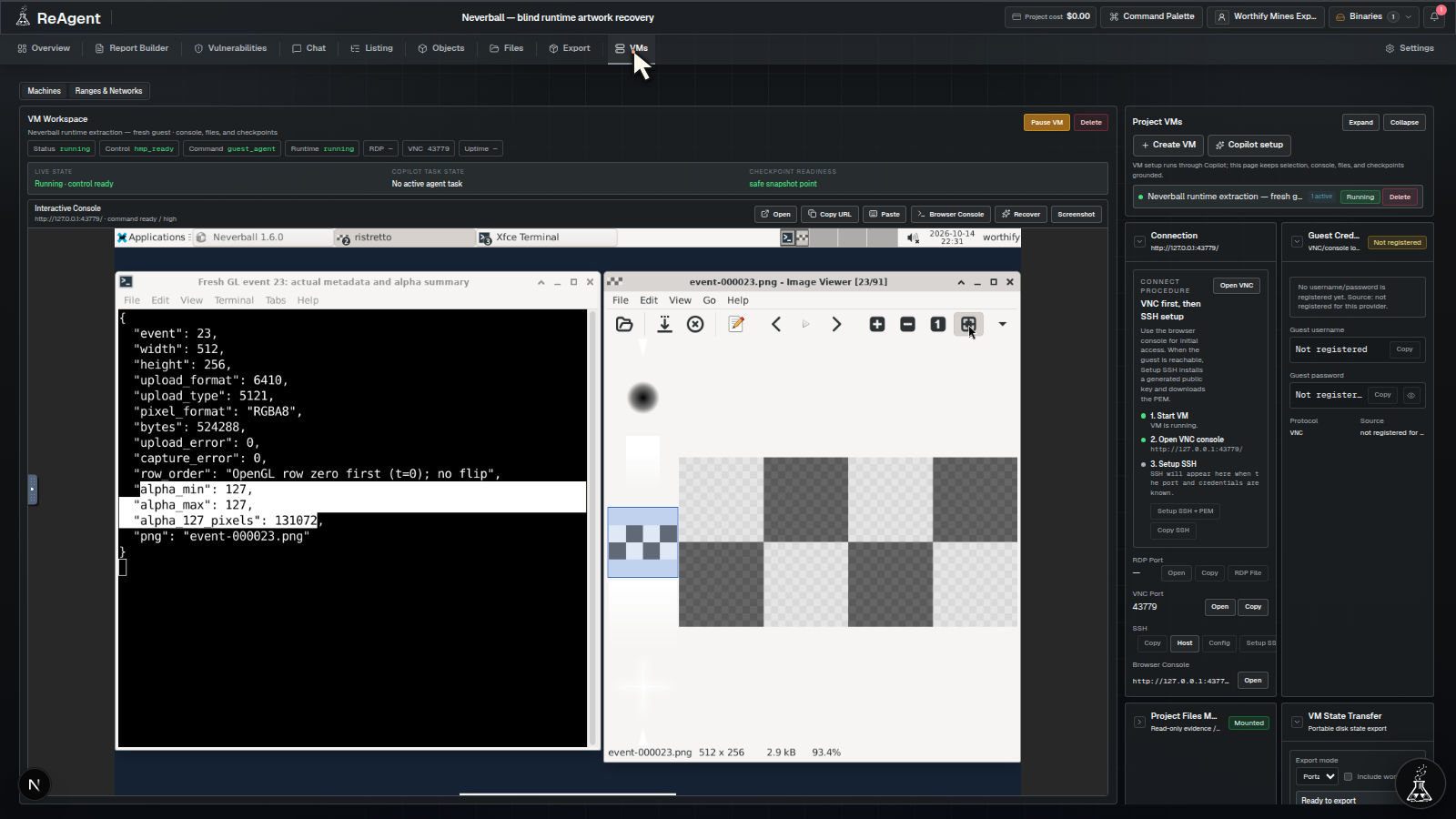Open the Export mode dropdown
The image size is (1456, 819).
click(1317, 776)
